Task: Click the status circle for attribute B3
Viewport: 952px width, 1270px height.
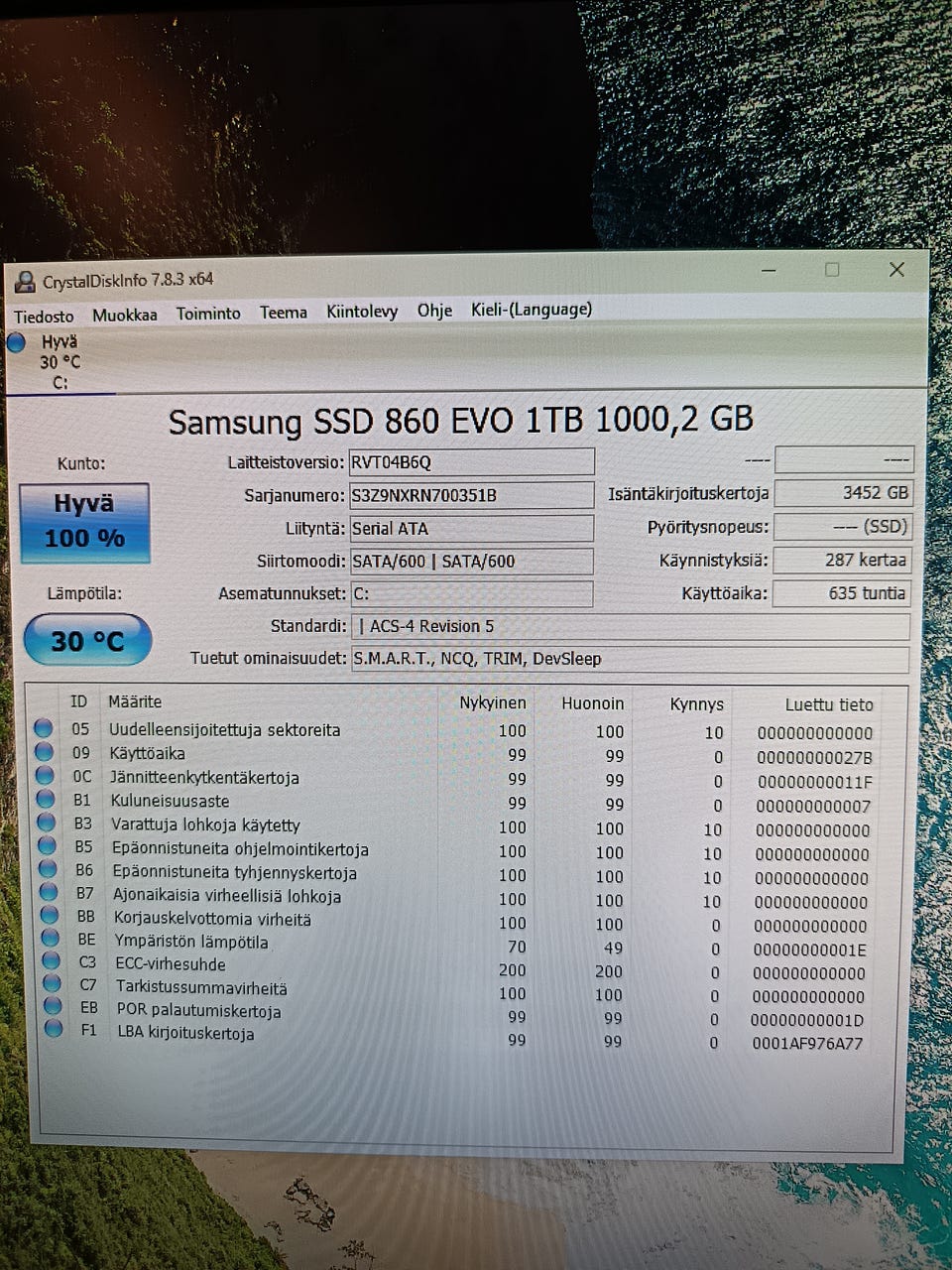Action: click(x=47, y=823)
